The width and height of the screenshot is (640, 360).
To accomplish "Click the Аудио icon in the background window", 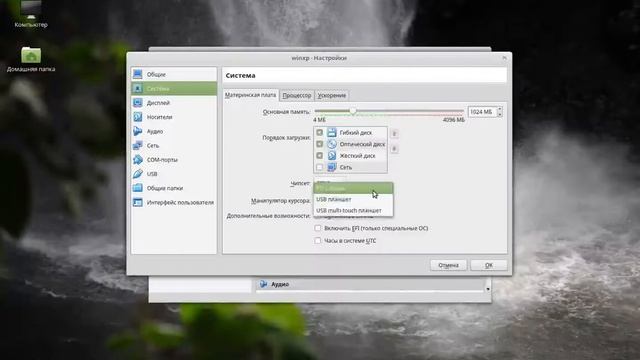I will 264,284.
